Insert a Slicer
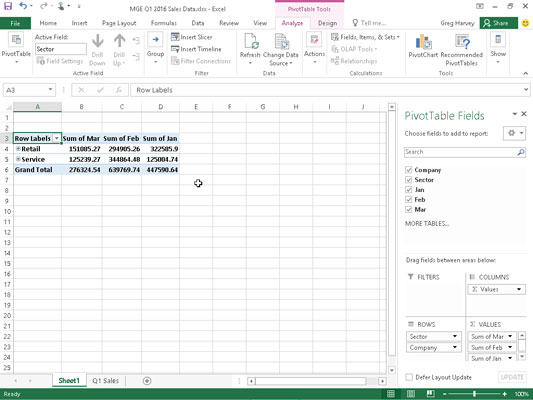533x400 pixels. click(192, 37)
